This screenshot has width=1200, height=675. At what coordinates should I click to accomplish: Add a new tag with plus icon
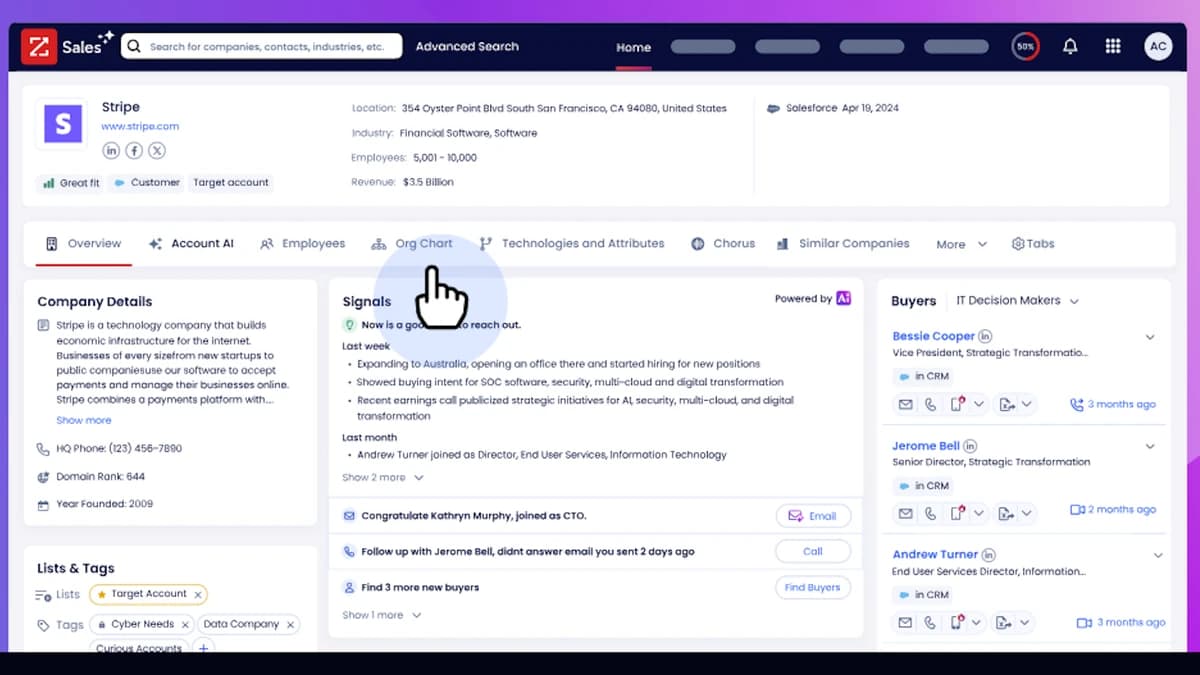(203, 648)
